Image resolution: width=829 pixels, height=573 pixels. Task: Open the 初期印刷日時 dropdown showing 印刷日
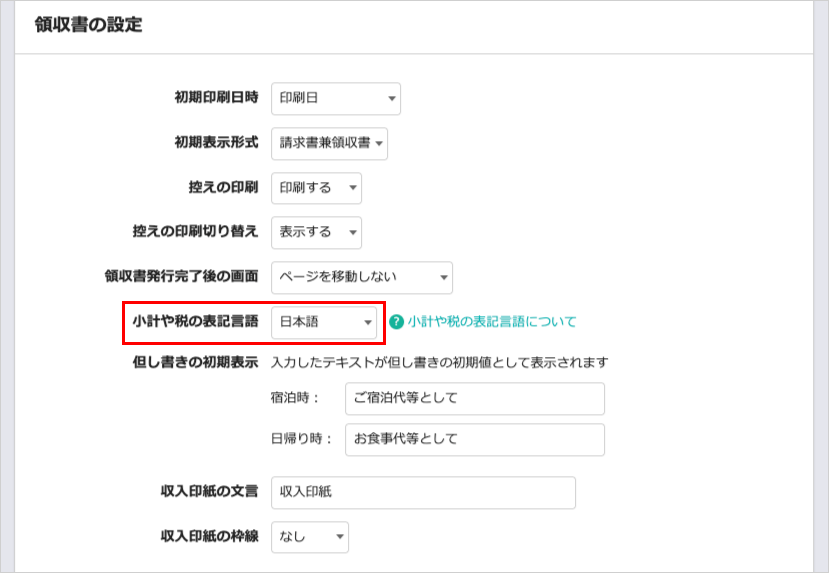point(335,98)
